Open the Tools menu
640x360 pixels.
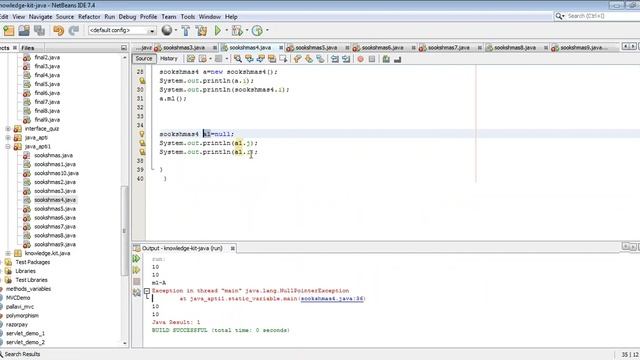coord(188,17)
